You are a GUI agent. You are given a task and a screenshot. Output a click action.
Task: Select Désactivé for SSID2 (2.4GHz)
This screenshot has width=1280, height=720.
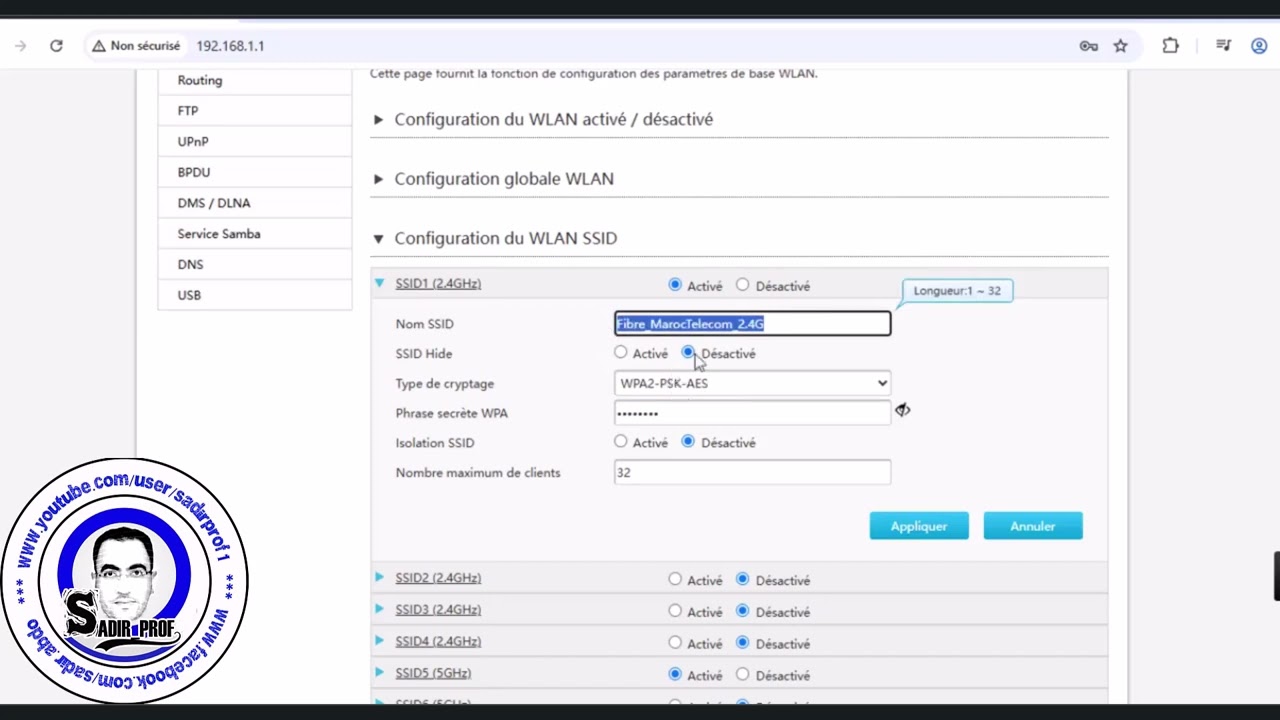coord(742,579)
